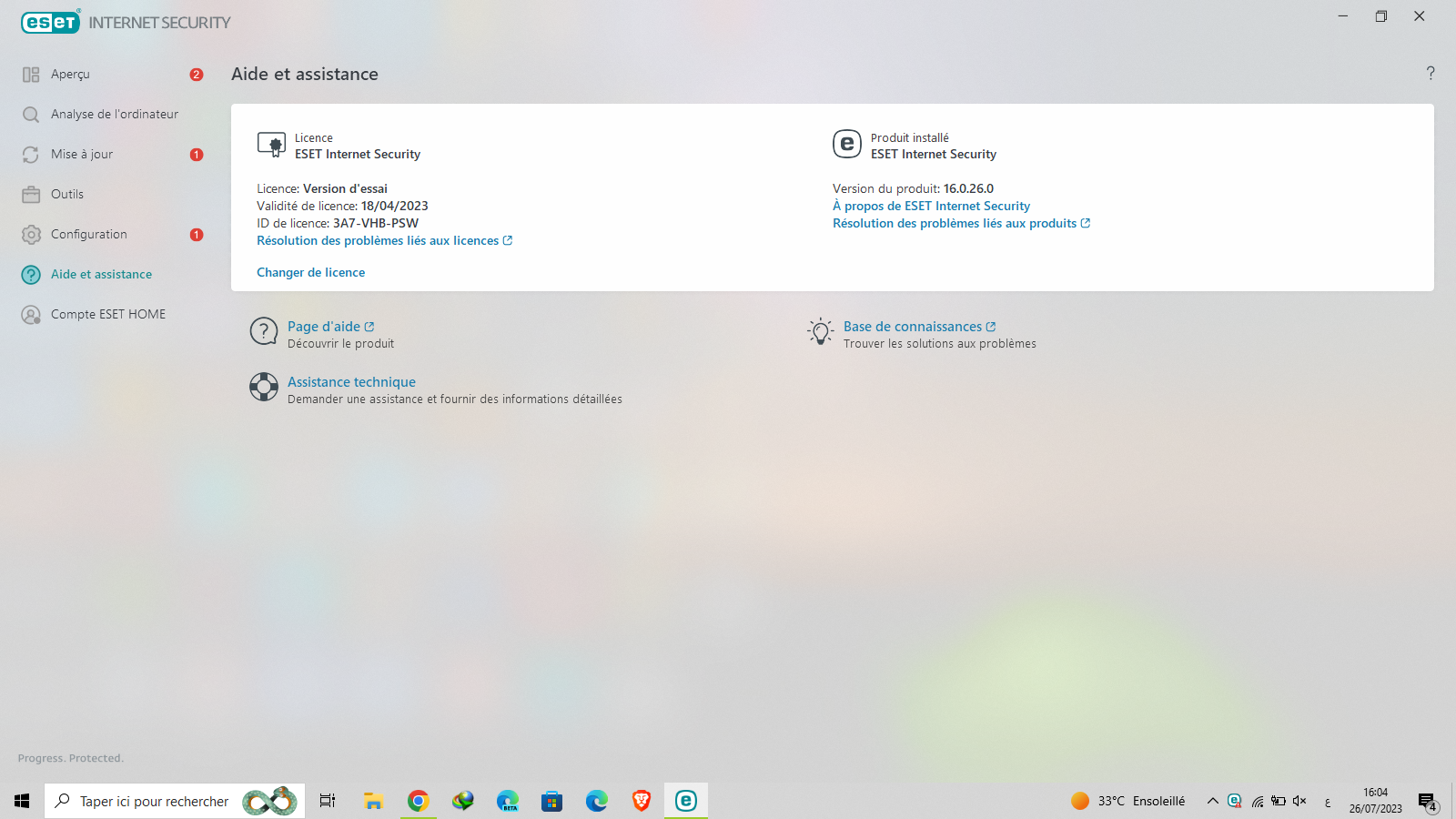Click the ESET taskbar app icon
Viewport: 1456px width, 819px height.
point(686,801)
